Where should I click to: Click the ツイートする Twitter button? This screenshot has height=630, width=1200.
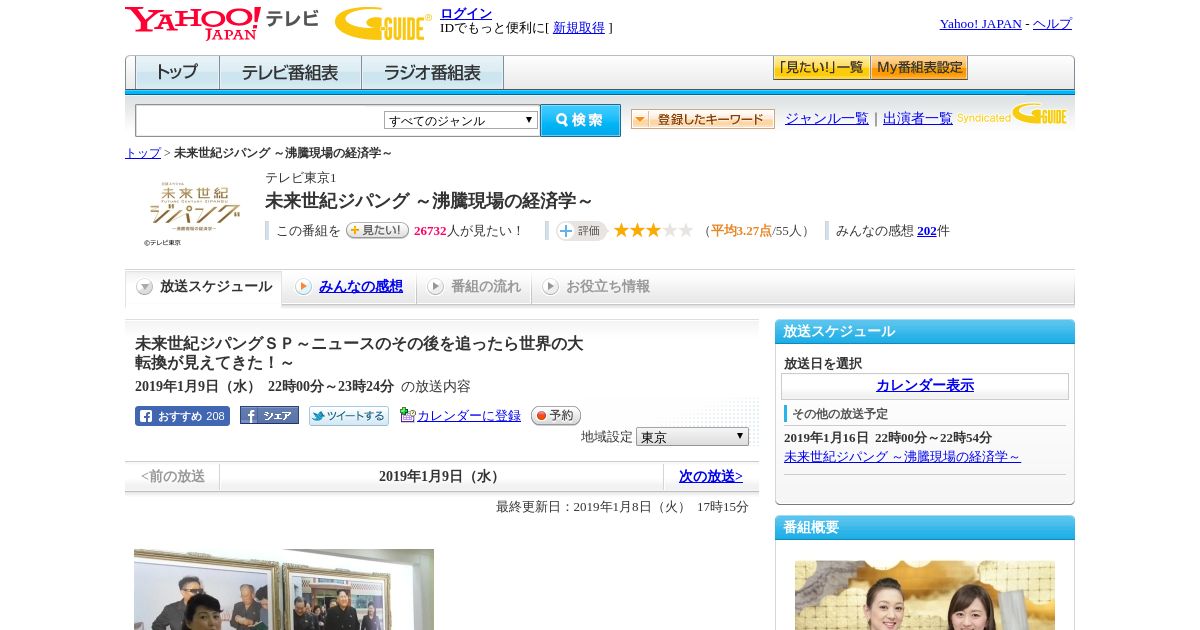(x=349, y=416)
